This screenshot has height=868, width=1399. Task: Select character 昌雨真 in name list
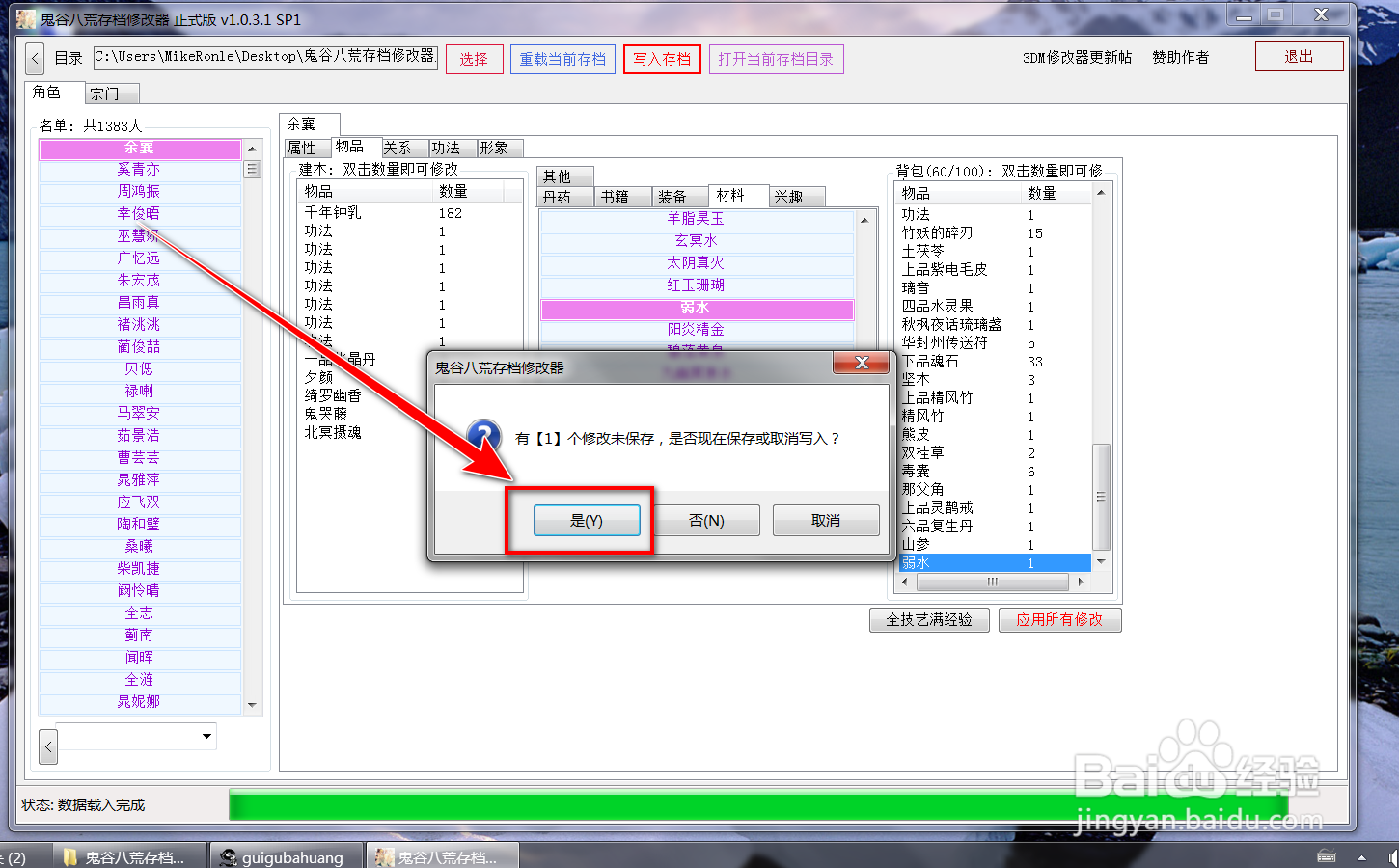tap(140, 303)
